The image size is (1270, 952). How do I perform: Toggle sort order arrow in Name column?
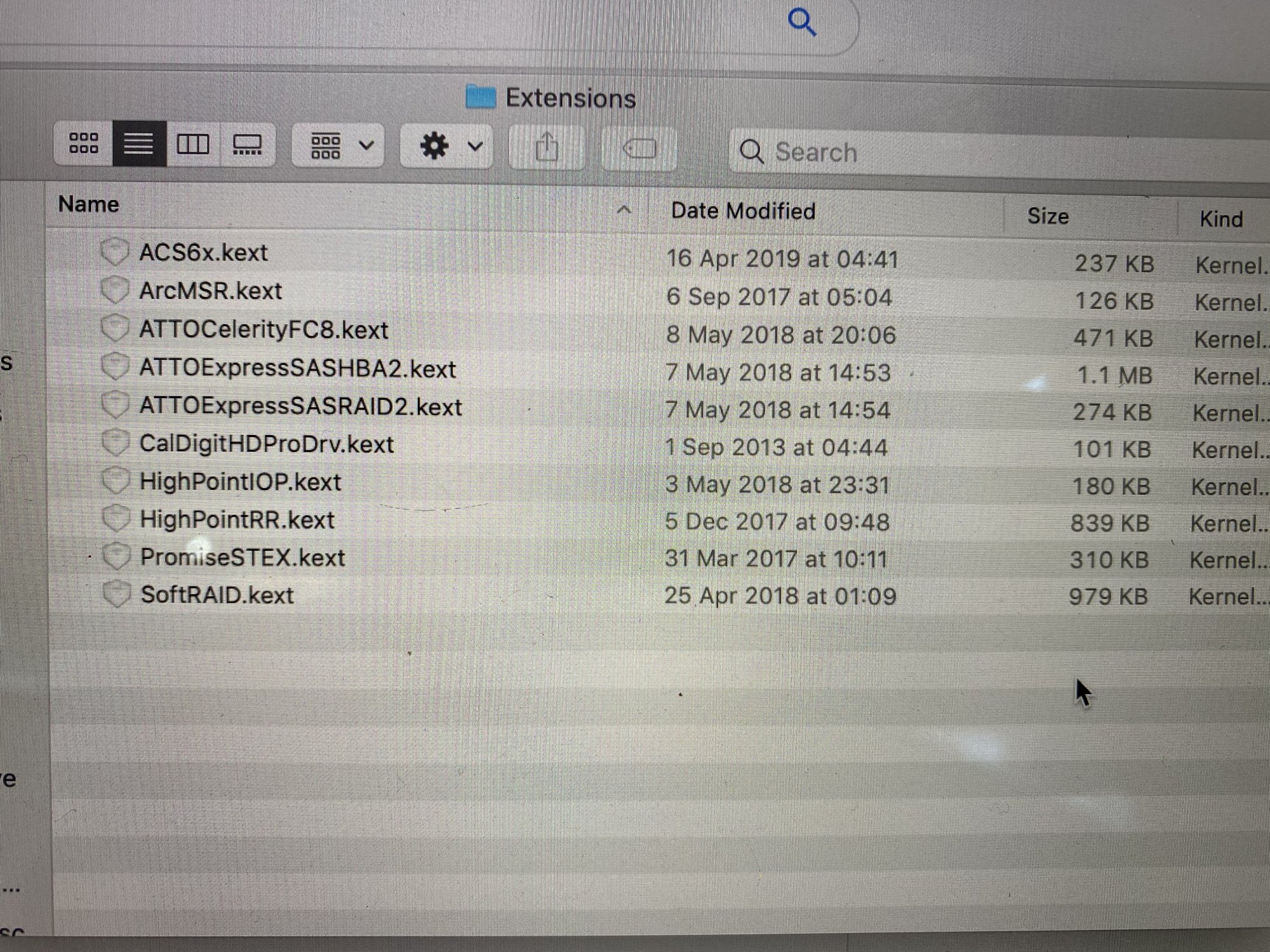[624, 209]
